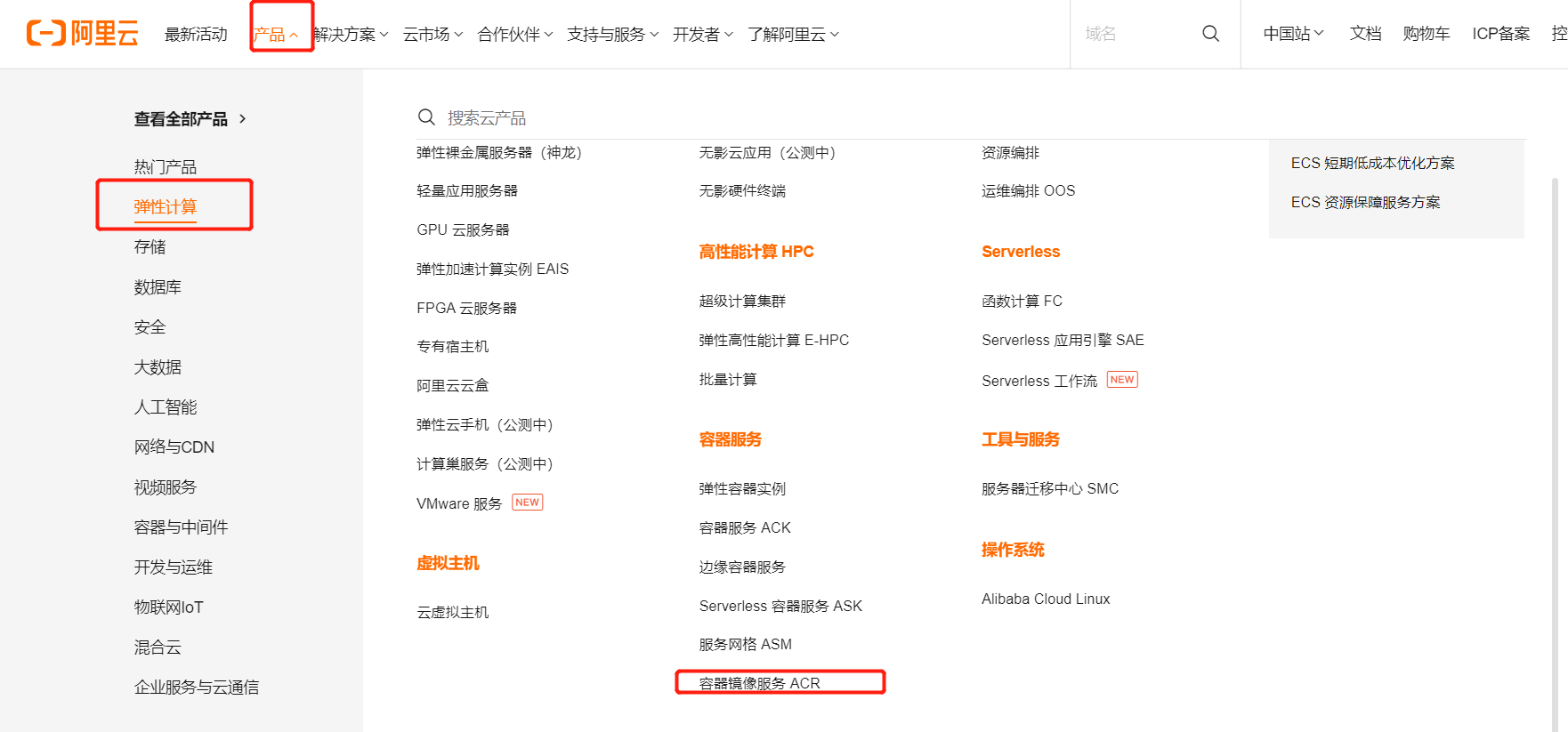The width and height of the screenshot is (1568, 732).
Task: Select 安全 category
Action: pyautogui.click(x=150, y=326)
